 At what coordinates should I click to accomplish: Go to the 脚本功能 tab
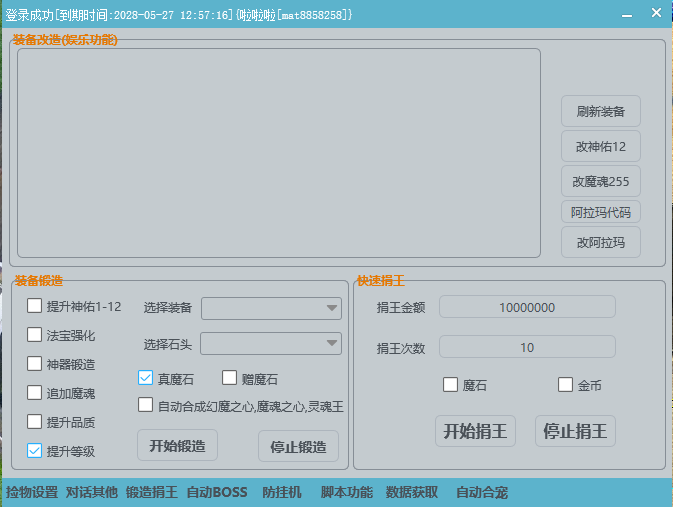coord(346,492)
